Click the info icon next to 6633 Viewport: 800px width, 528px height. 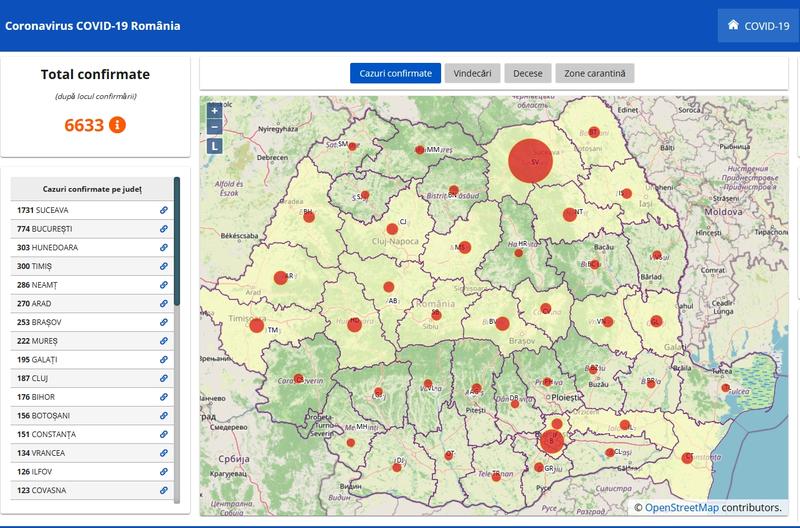[117, 125]
